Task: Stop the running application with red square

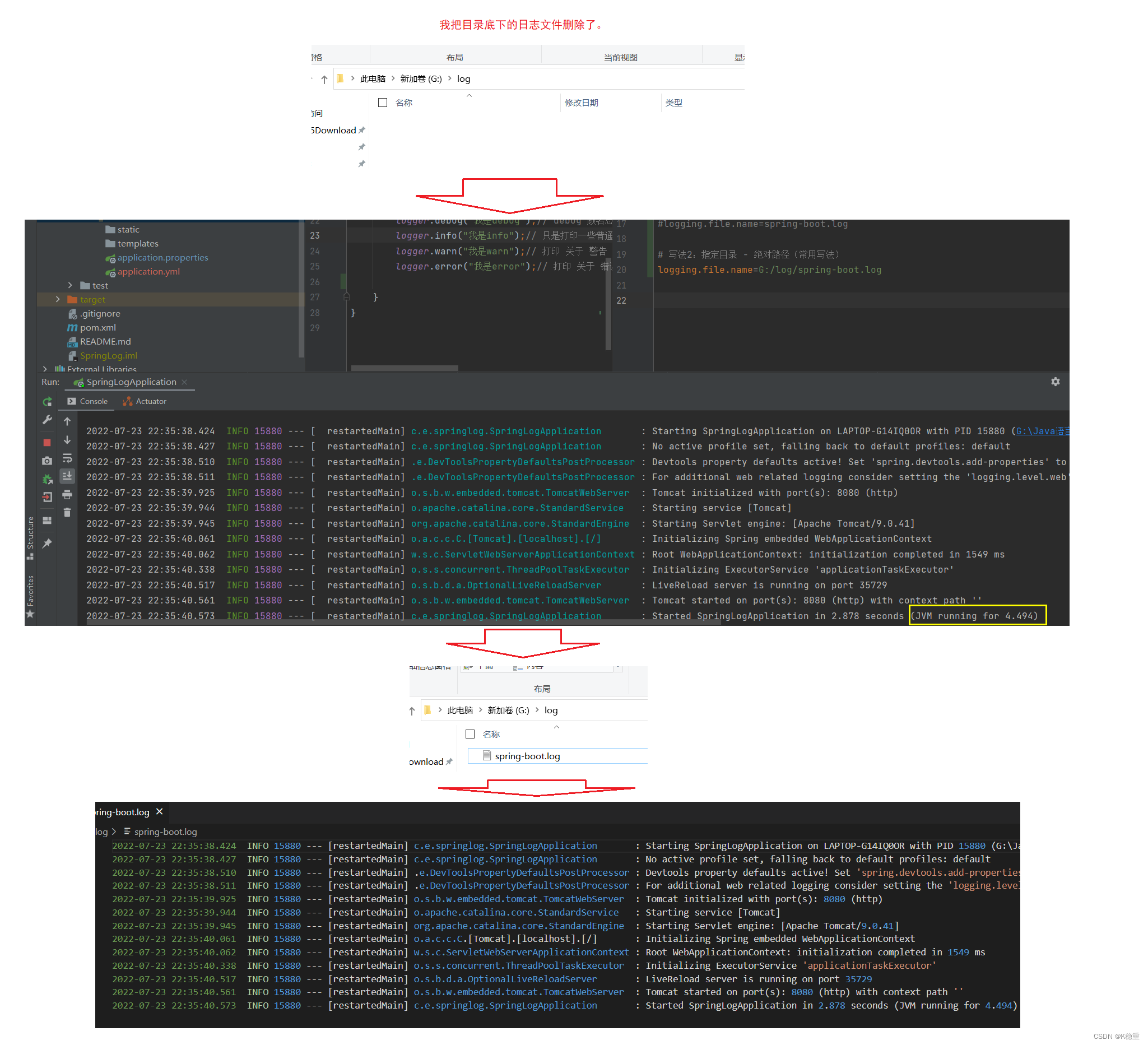Action: click(47, 443)
